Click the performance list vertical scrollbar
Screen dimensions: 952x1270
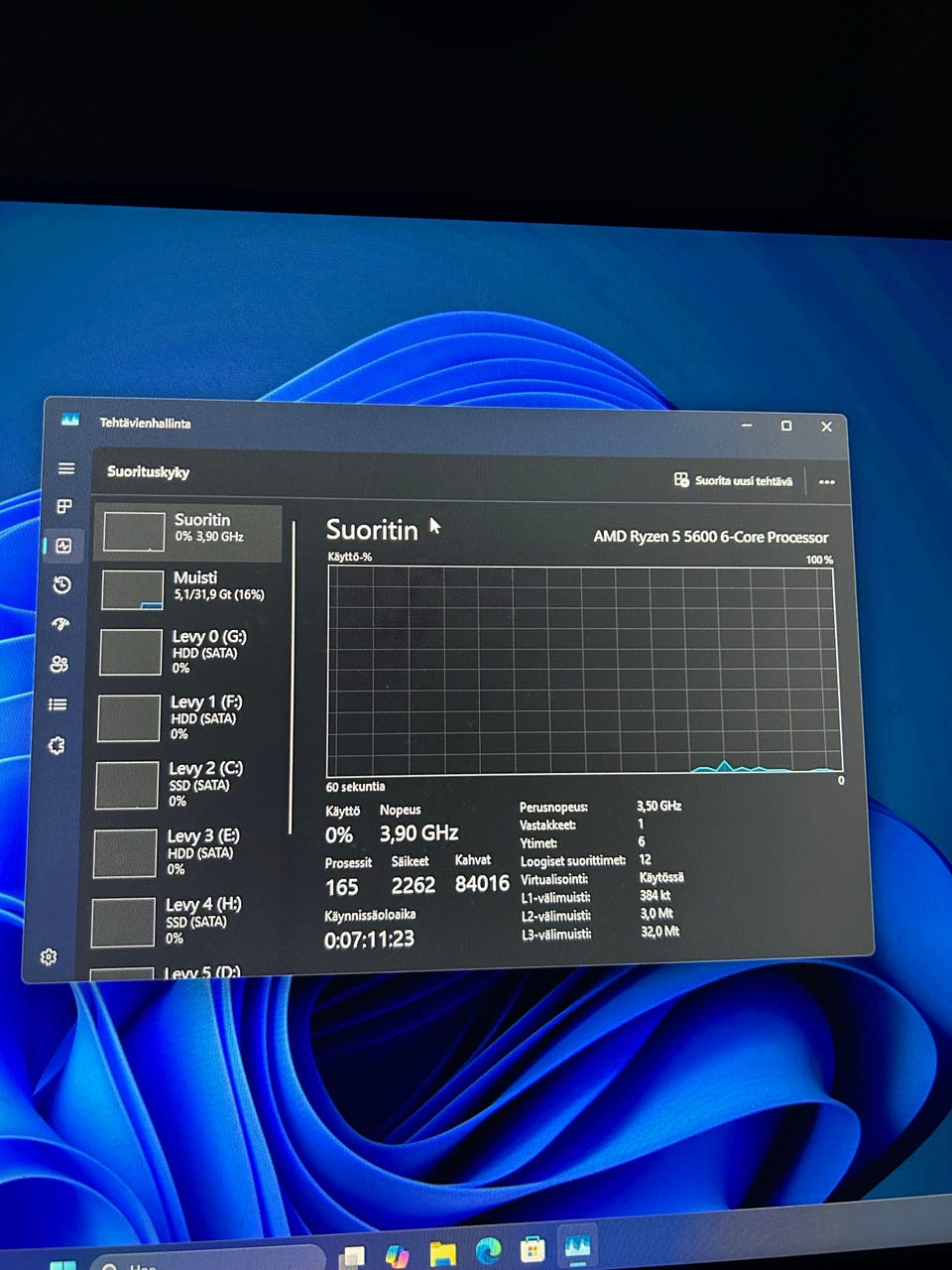pos(293,679)
